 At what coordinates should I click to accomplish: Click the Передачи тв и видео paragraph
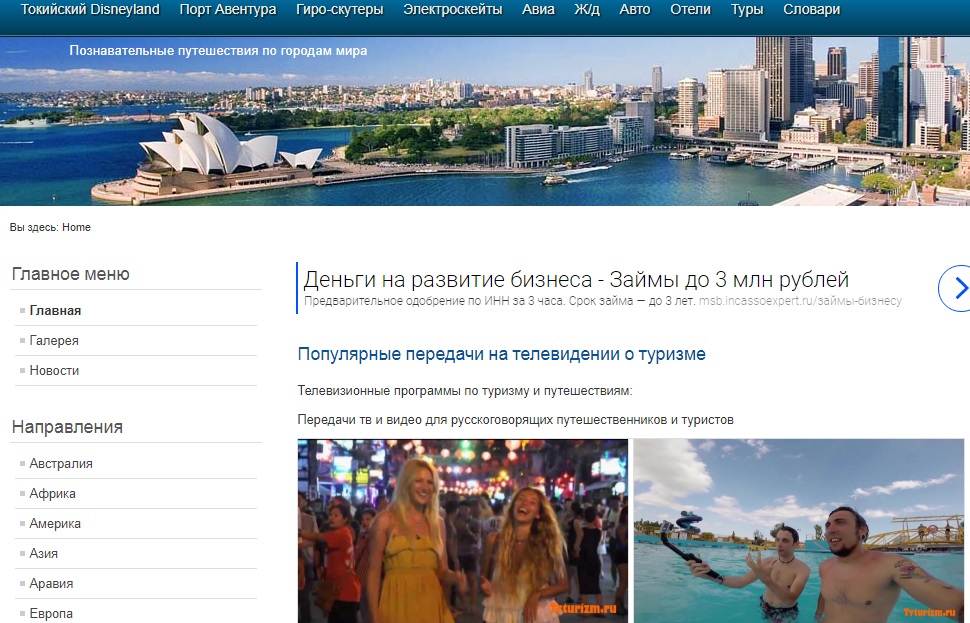pyautogui.click(x=515, y=420)
